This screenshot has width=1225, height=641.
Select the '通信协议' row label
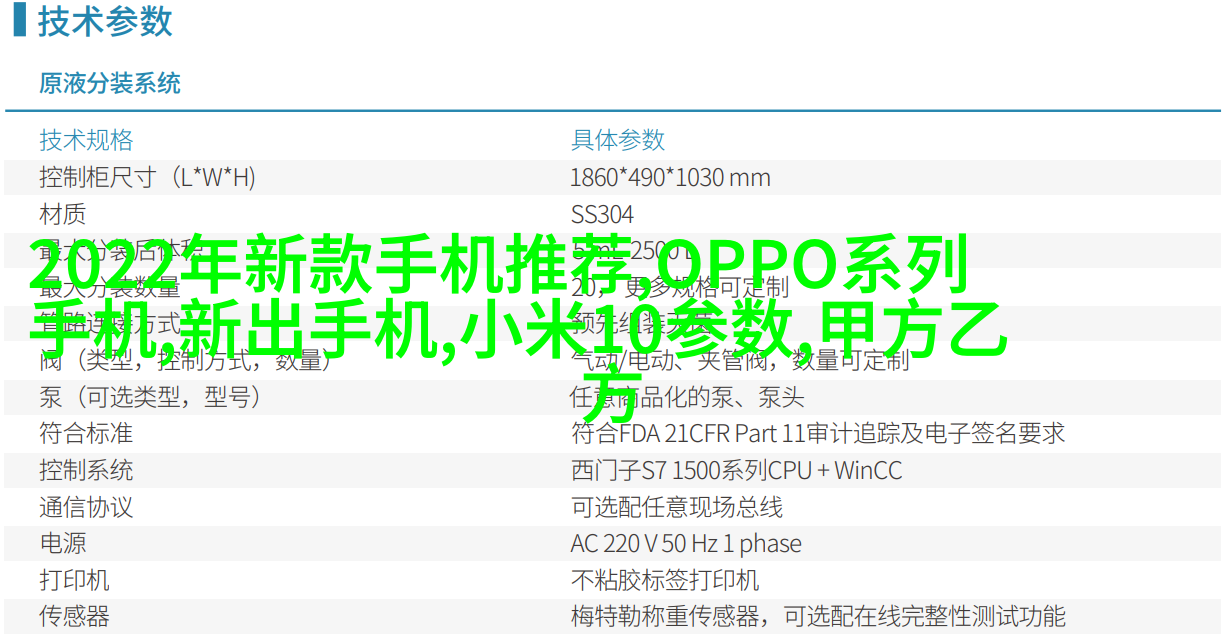click(x=86, y=507)
